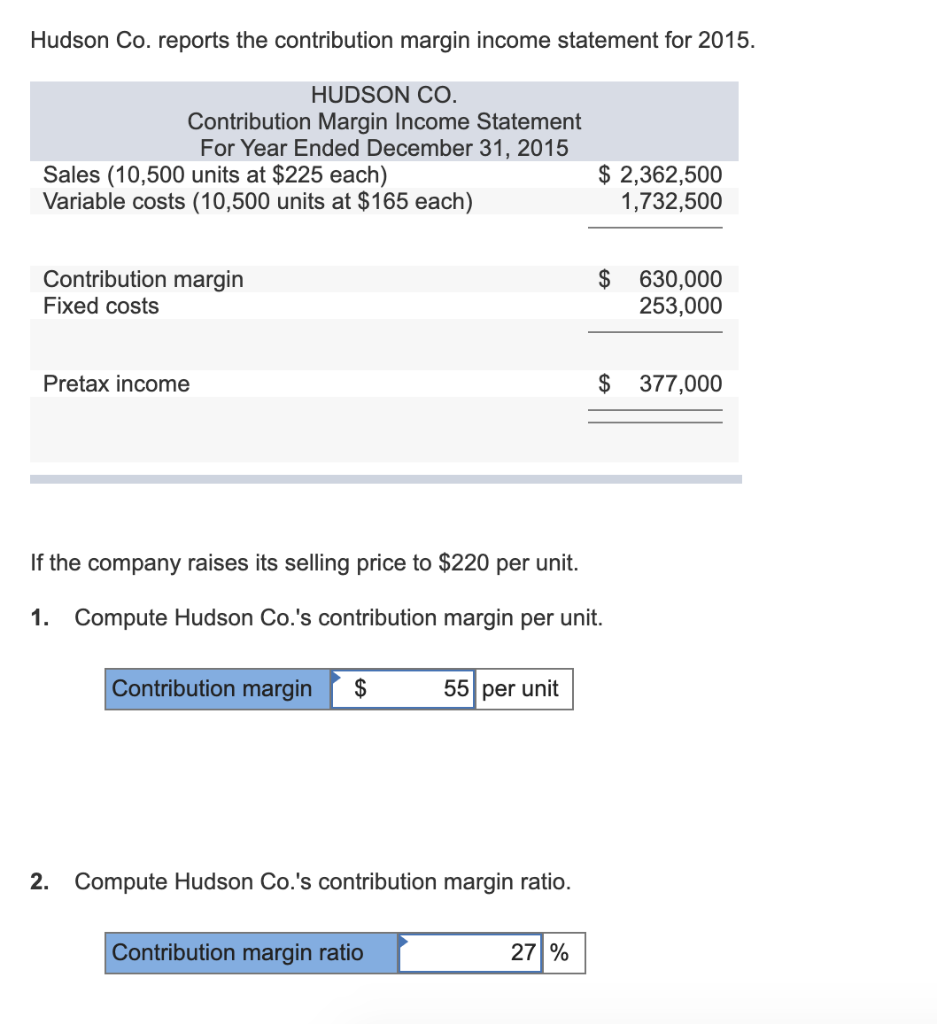The image size is (937, 1024).
Task: Click the dollar sign in contribution margin field
Action: pos(362,689)
